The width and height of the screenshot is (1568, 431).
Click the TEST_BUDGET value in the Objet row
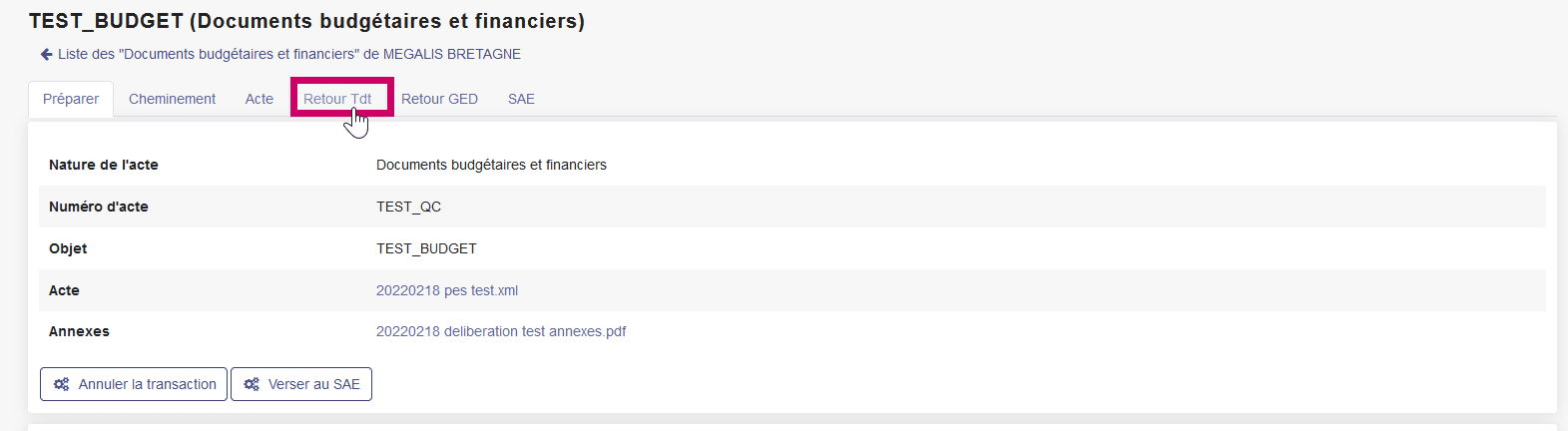(x=426, y=248)
